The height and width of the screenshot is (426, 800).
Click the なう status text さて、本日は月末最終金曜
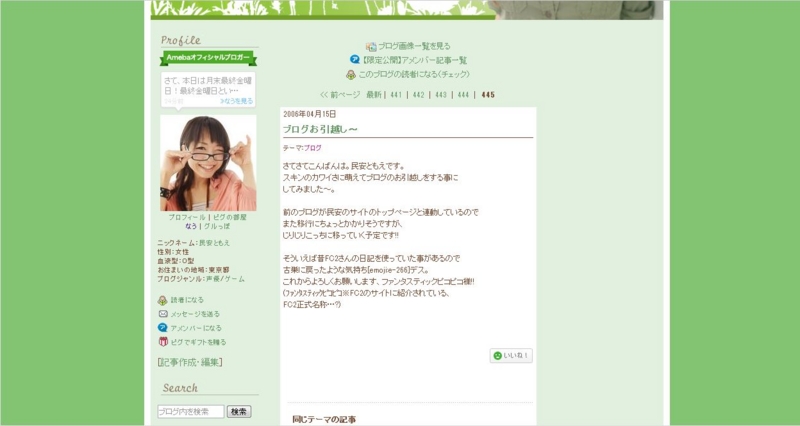tap(208, 85)
